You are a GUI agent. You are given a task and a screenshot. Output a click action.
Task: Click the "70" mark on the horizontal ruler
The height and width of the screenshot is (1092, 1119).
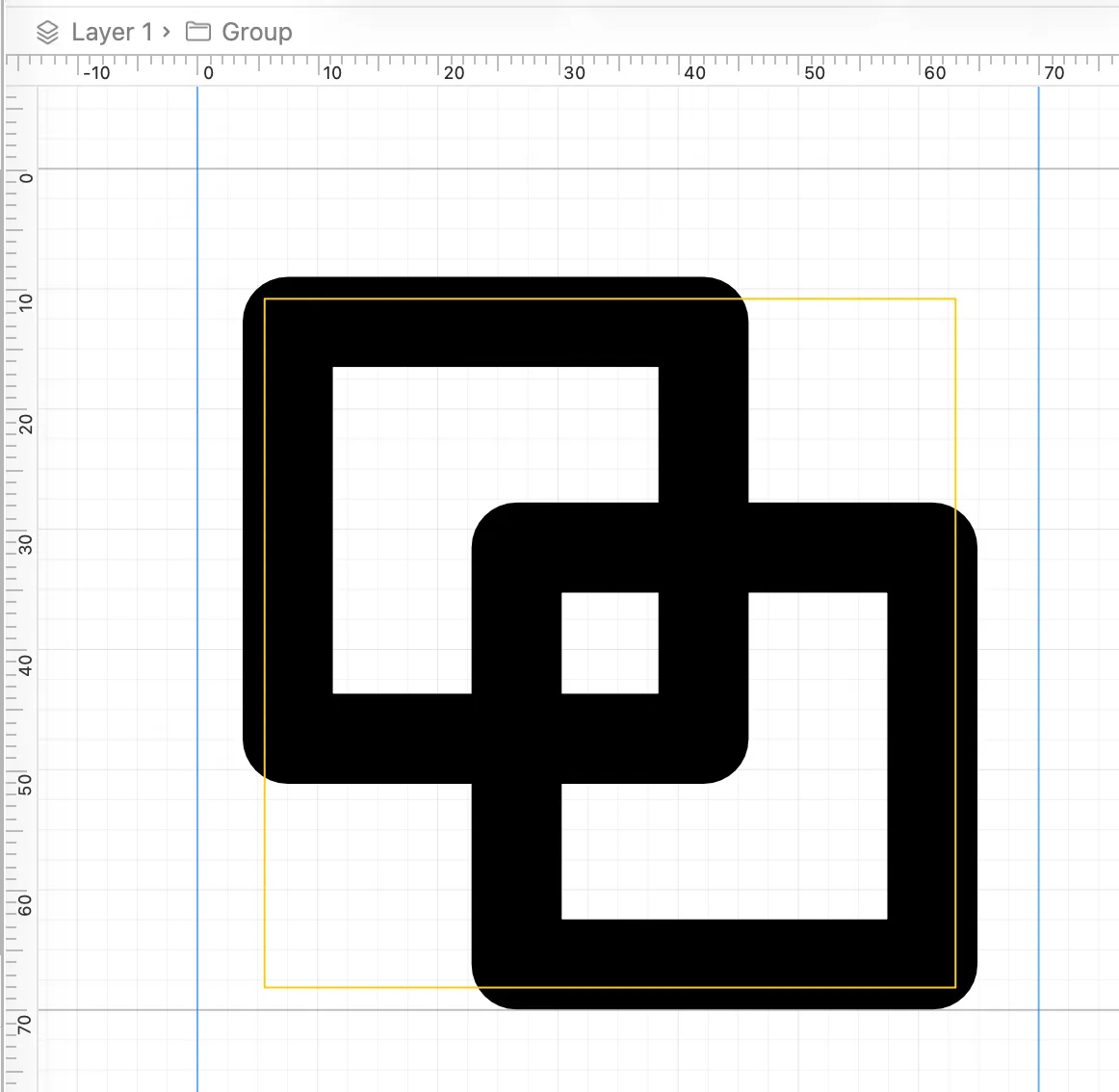click(1054, 73)
